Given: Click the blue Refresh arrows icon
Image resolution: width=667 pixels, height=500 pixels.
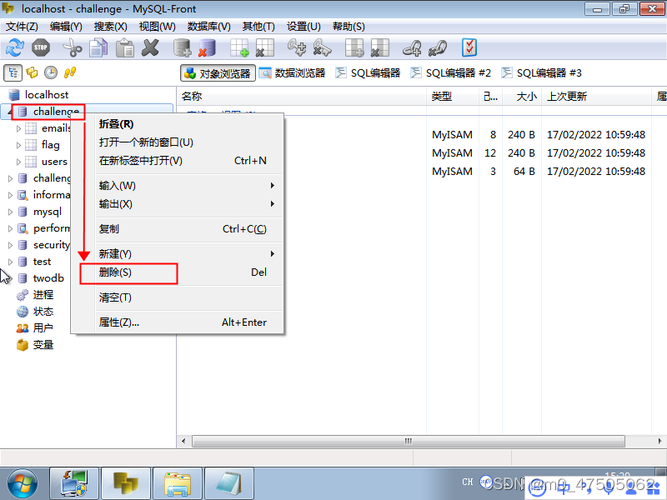Looking at the screenshot, I should tap(15, 48).
